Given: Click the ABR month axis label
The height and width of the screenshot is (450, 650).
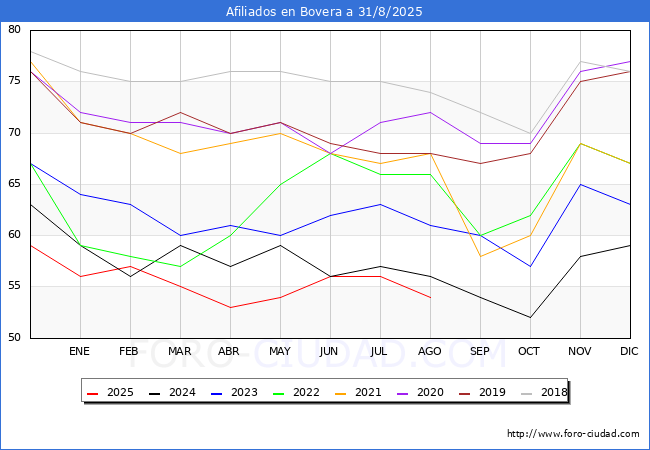Looking at the screenshot, I should (229, 351).
